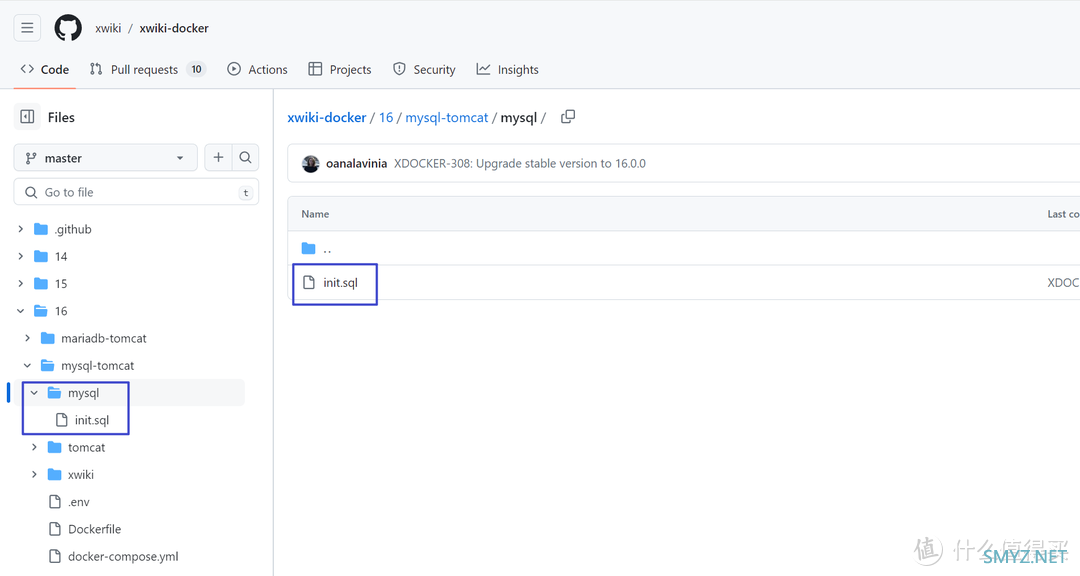Open docker-compose.yml file
Viewport: 1080px width, 576px height.
pyautogui.click(x=123, y=557)
